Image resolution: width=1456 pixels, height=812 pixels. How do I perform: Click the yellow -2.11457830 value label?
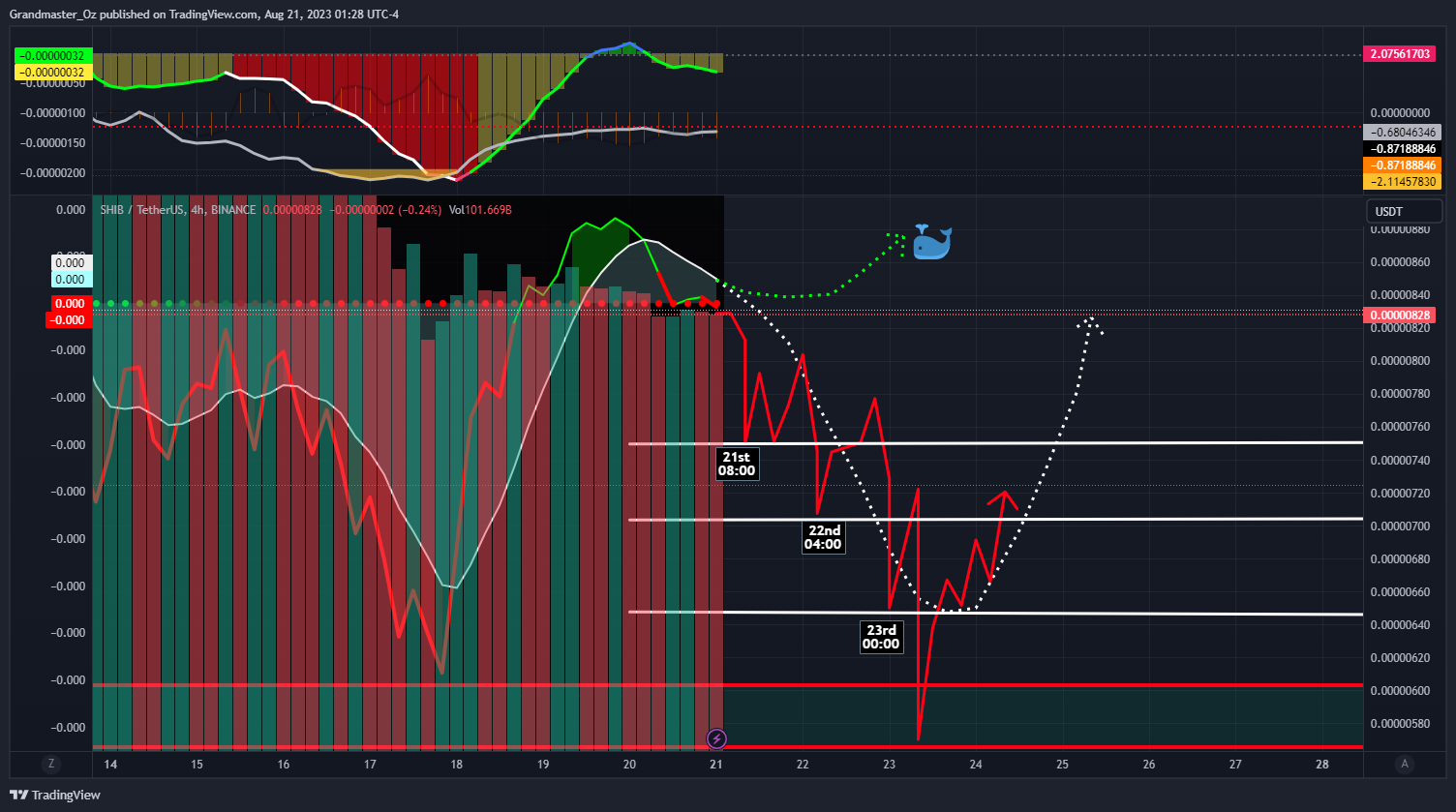[x=1402, y=182]
